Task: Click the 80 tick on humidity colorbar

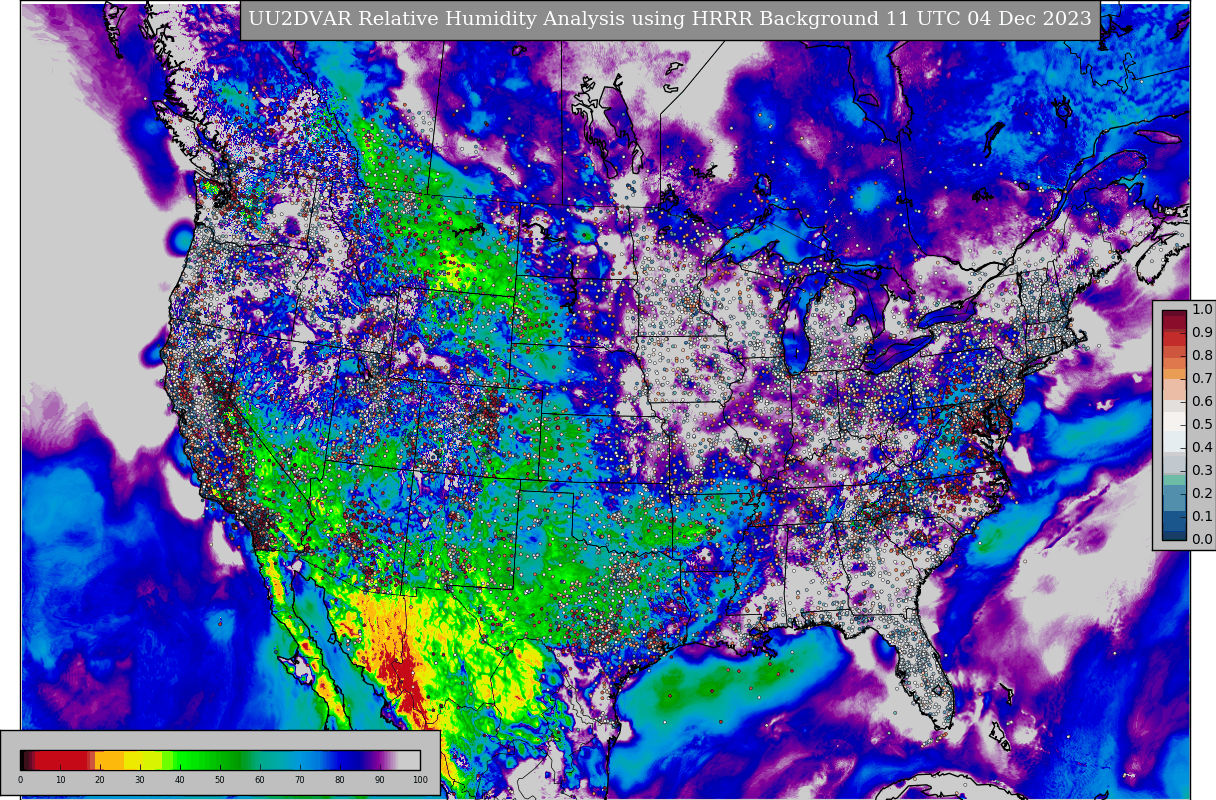Action: 340,780
